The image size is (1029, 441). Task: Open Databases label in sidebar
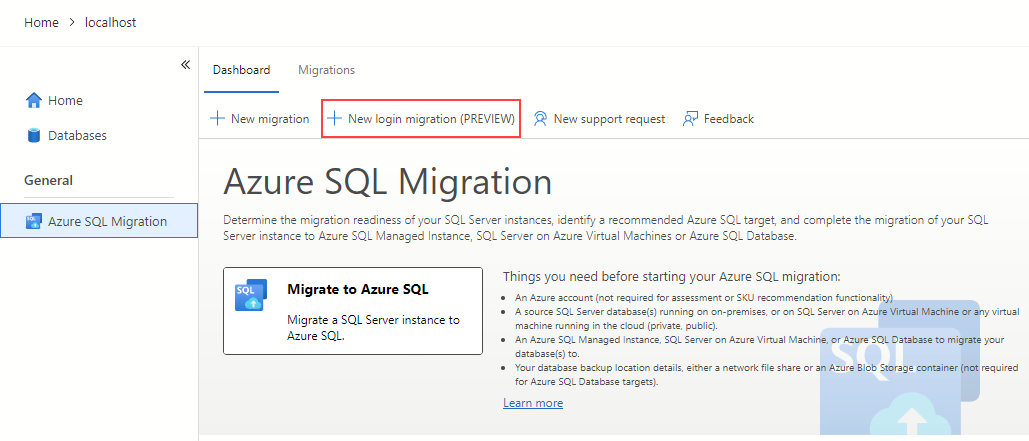(77, 135)
